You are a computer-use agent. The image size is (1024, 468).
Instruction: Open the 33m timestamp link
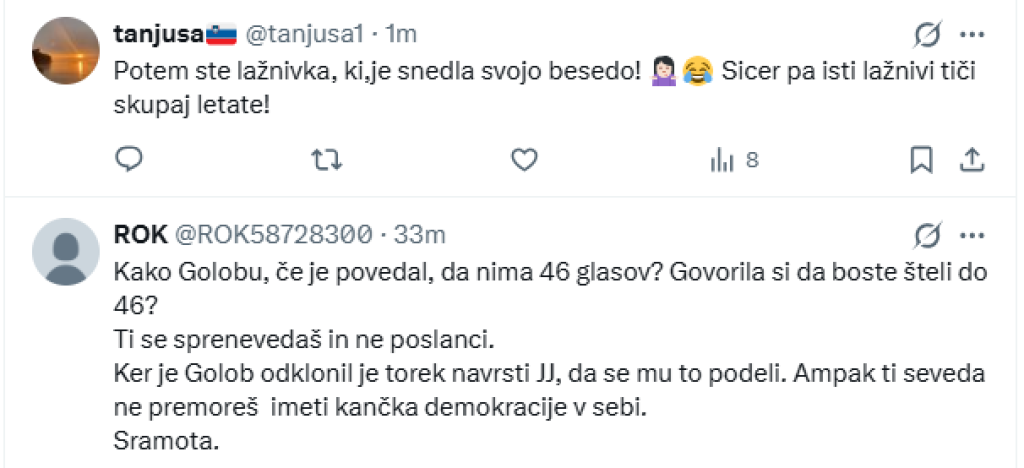(x=420, y=235)
